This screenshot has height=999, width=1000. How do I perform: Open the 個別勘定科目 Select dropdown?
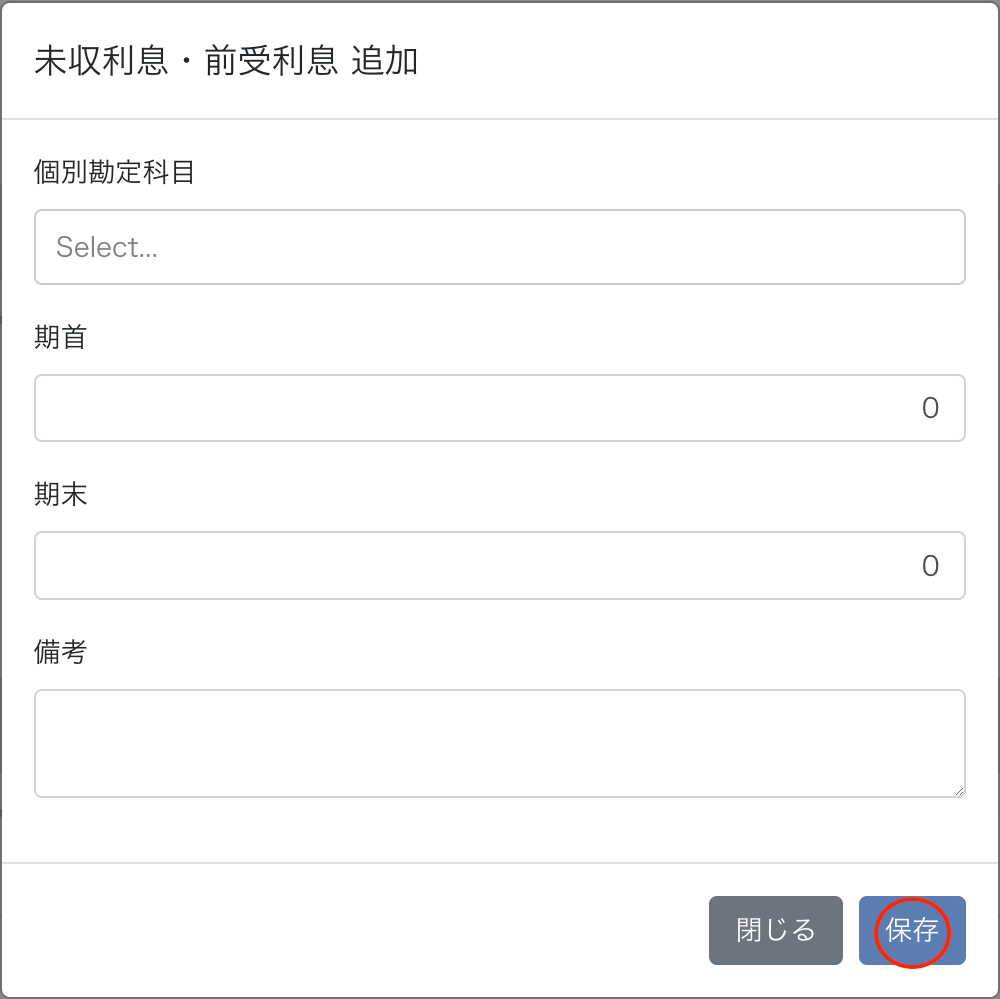pyautogui.click(x=499, y=247)
